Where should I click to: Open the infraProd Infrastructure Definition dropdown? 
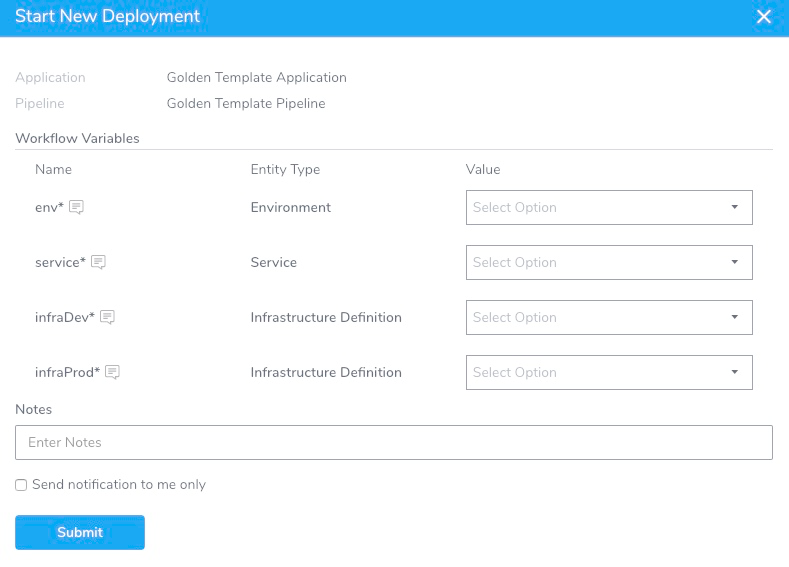(x=609, y=372)
